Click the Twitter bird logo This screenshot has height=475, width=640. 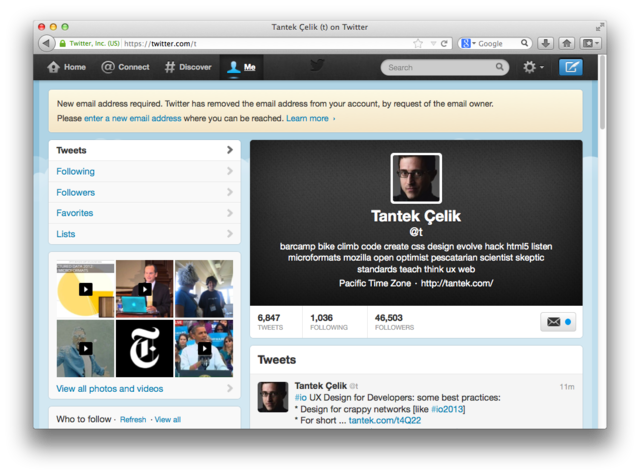click(x=317, y=65)
